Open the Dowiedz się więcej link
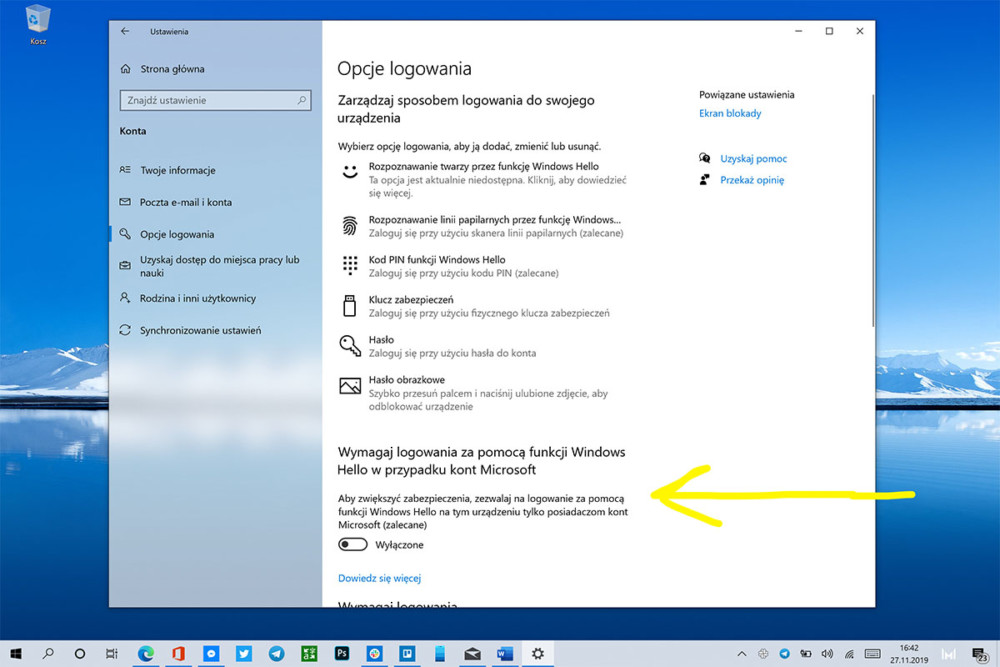 (379, 578)
